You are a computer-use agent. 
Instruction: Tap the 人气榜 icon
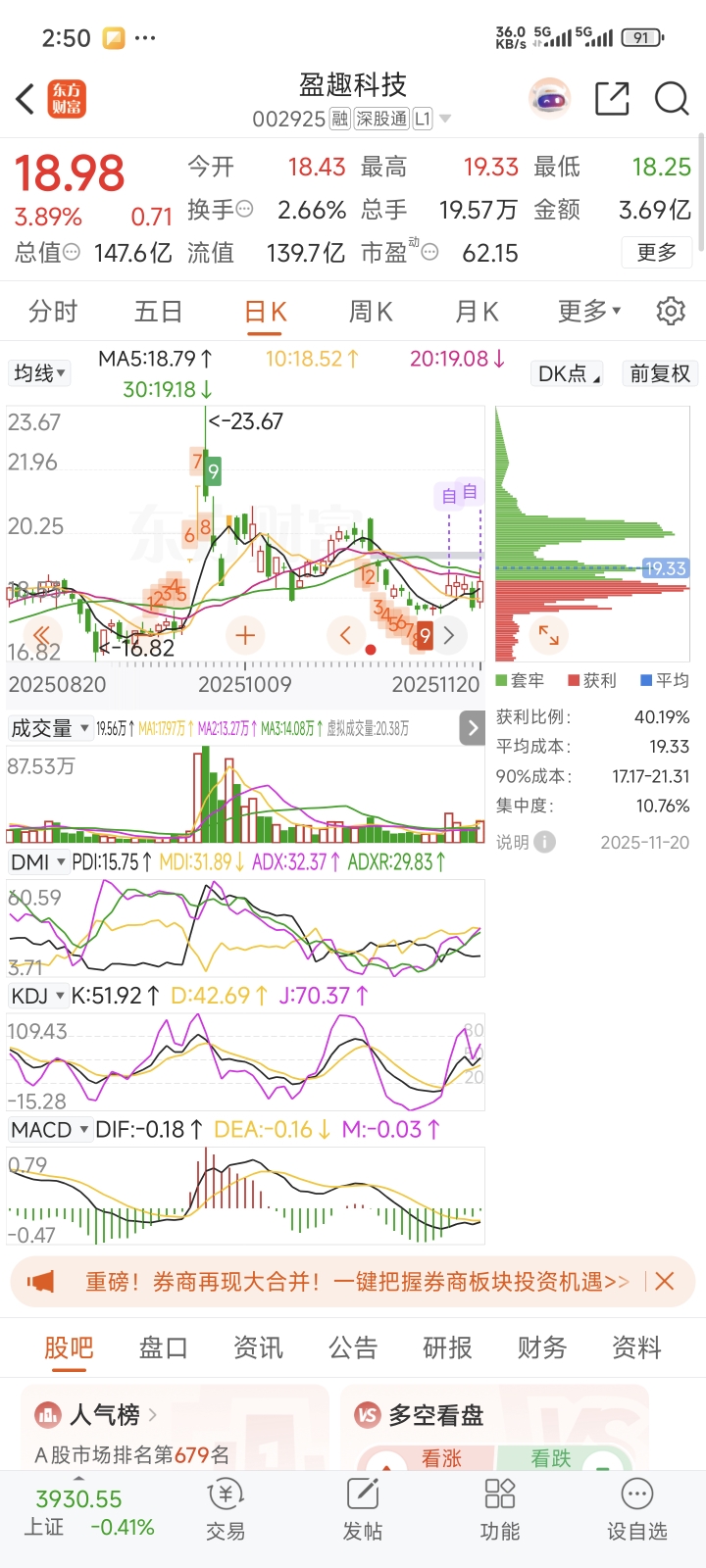pyautogui.click(x=48, y=1414)
